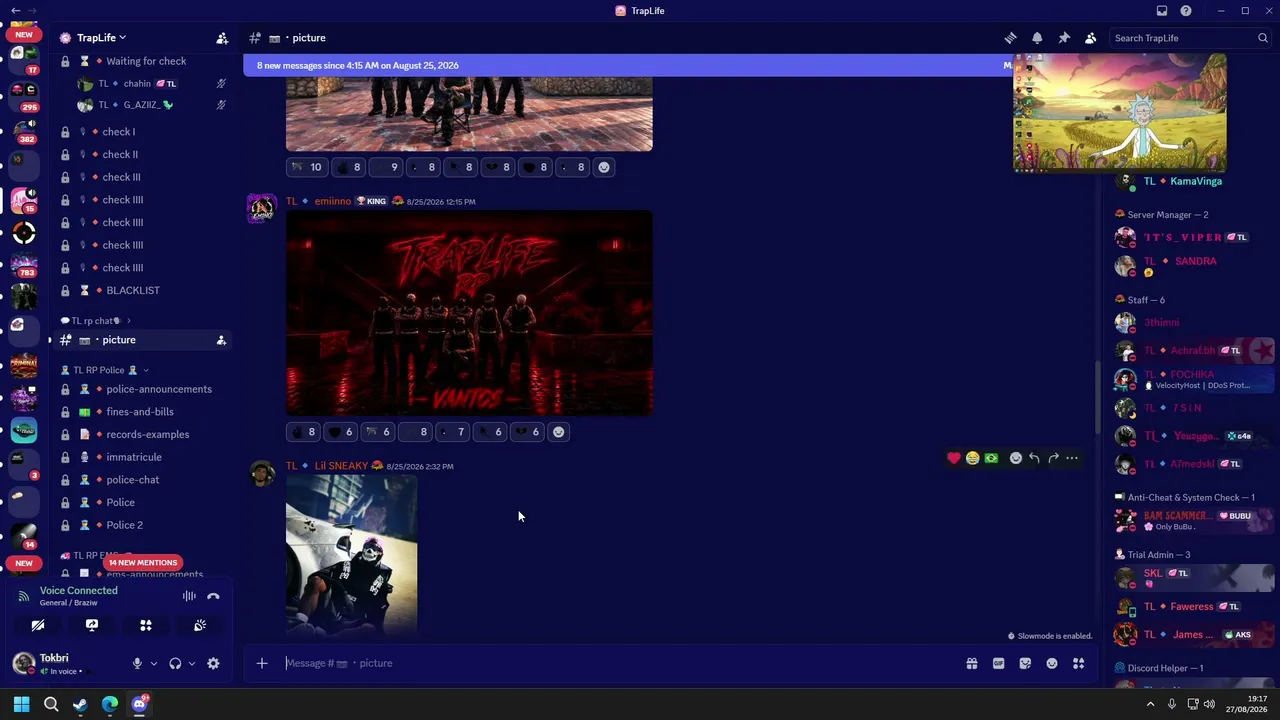
Task: Open Windows taskbar search
Action: click(51, 704)
